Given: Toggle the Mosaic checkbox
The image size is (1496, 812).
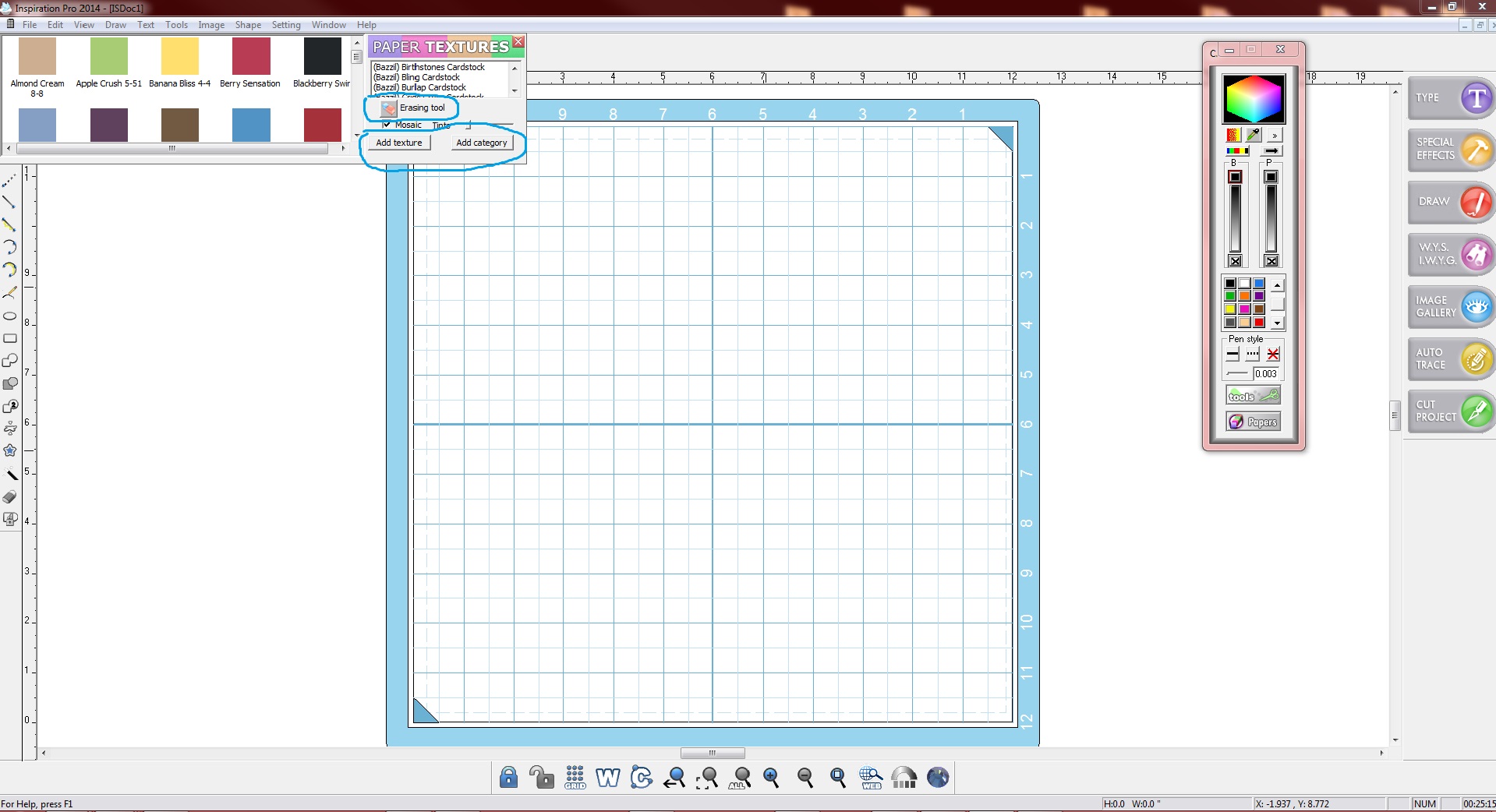Looking at the screenshot, I should (387, 125).
